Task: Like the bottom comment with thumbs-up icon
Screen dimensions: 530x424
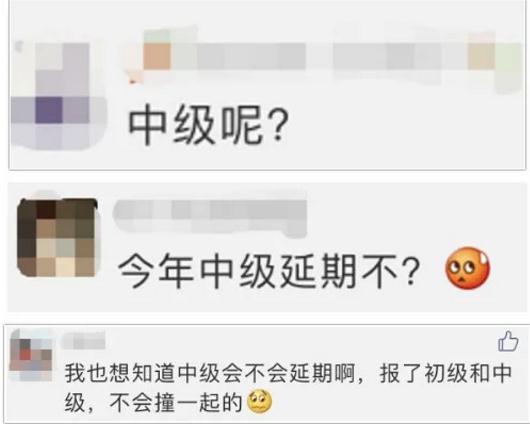Action: pos(508,341)
